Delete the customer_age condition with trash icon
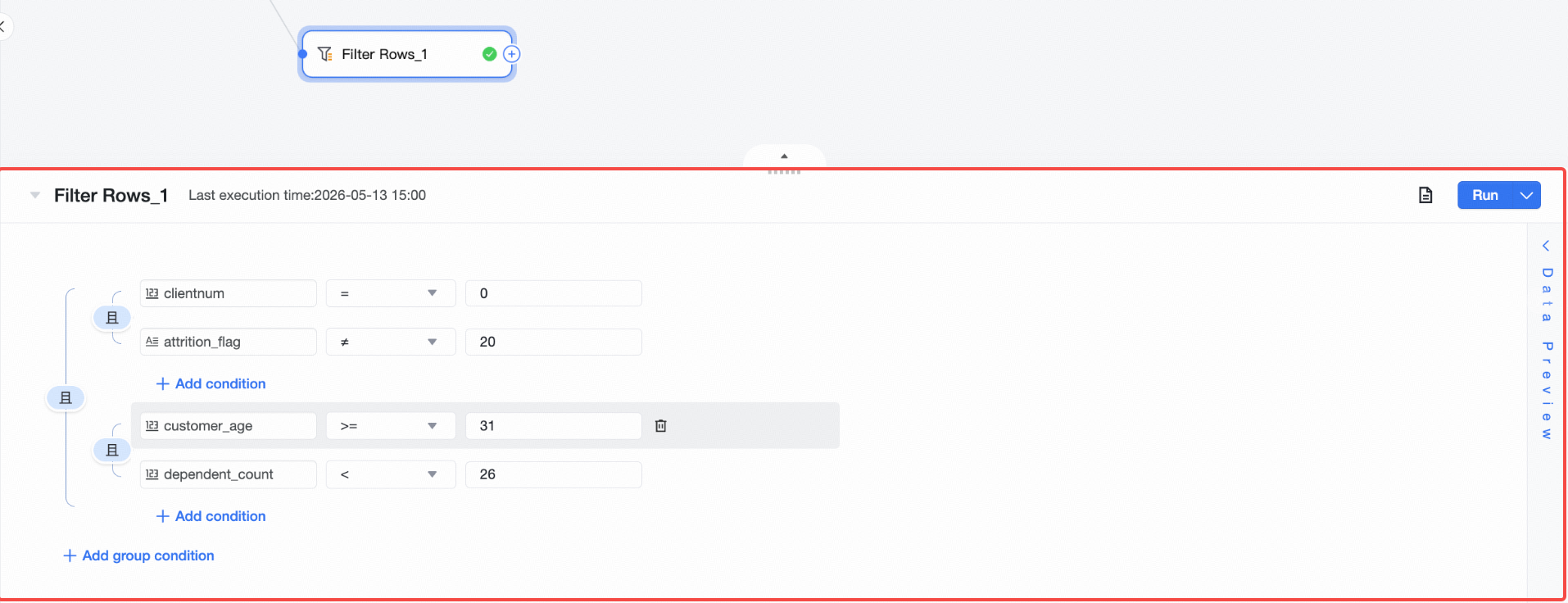Image resolution: width=1568 pixels, height=603 pixels. point(661,426)
